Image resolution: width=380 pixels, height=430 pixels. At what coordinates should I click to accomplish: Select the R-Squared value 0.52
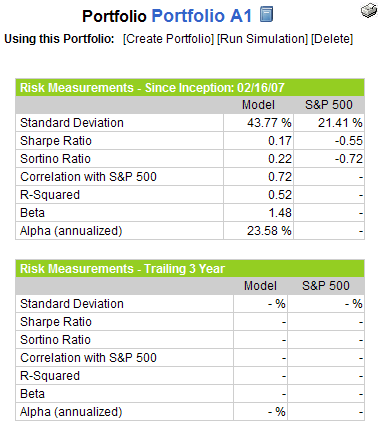pyautogui.click(x=280, y=195)
